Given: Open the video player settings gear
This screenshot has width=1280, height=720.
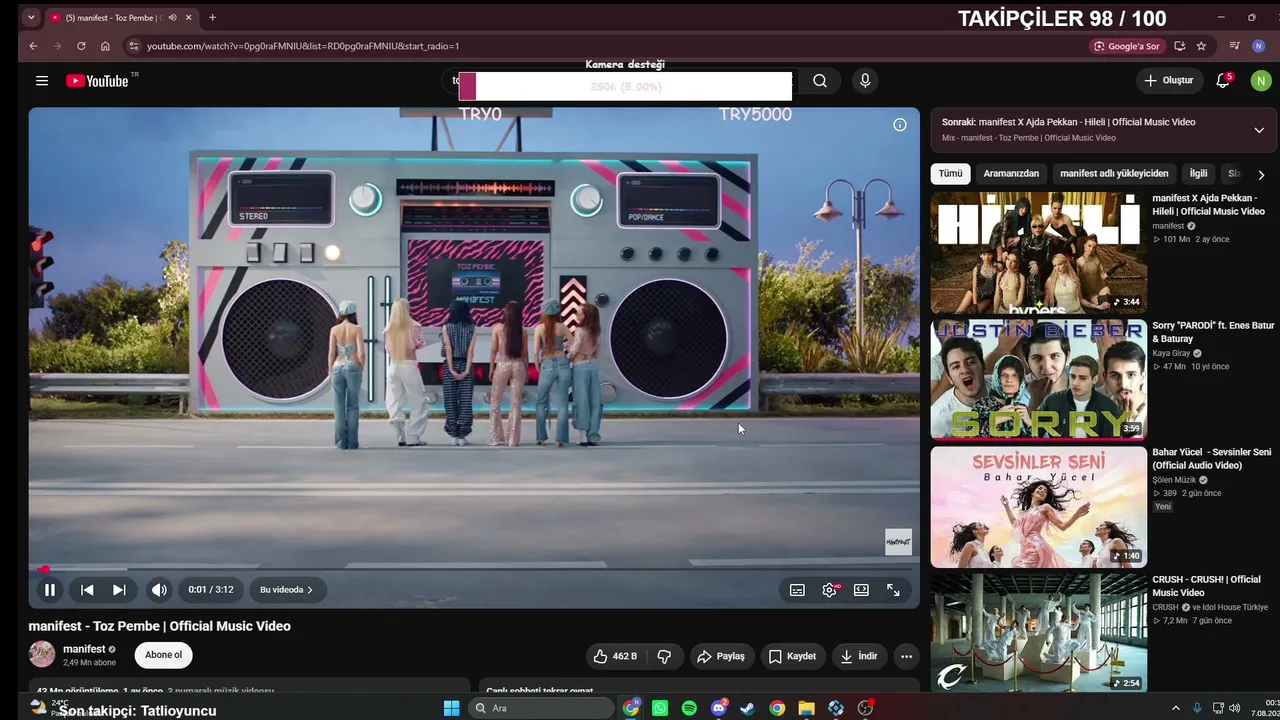Looking at the screenshot, I should (x=829, y=590).
